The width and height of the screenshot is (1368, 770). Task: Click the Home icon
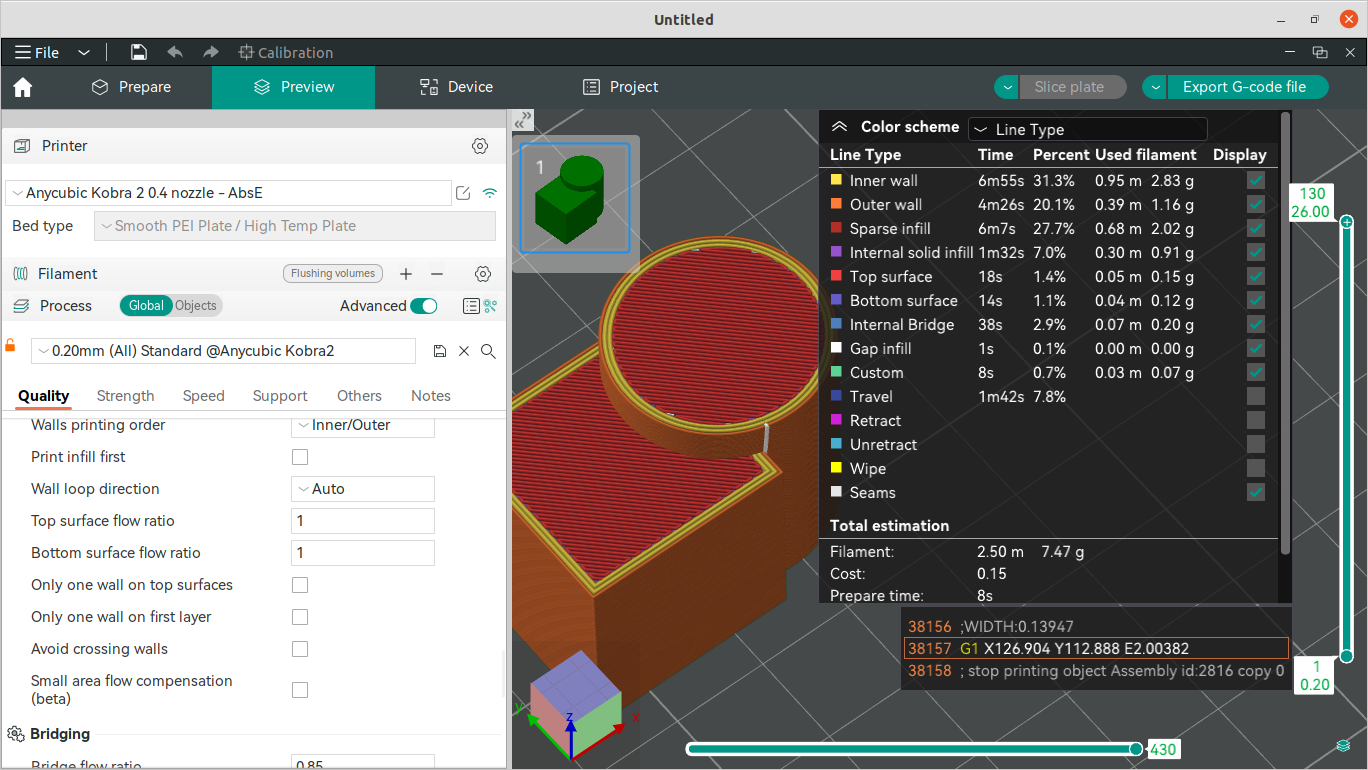click(23, 88)
